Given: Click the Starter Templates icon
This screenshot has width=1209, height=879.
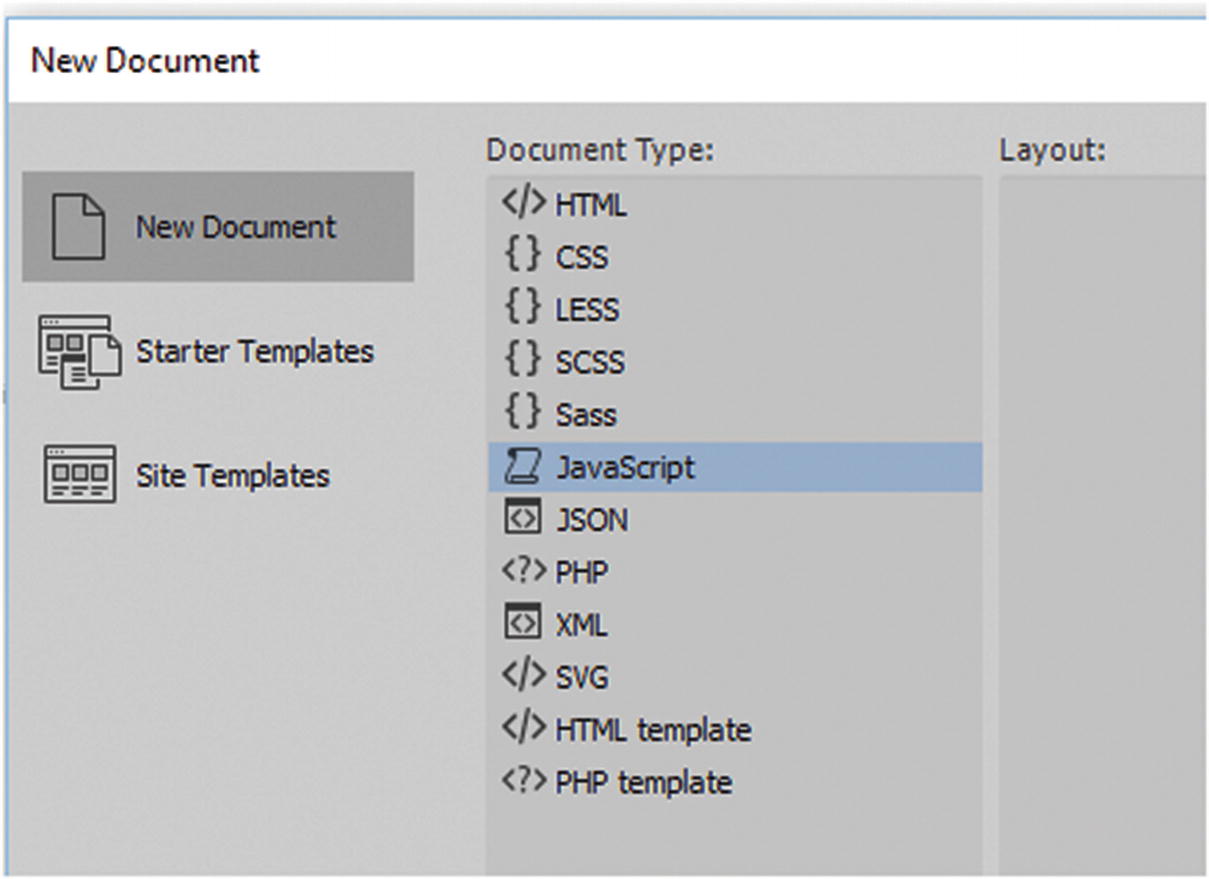Looking at the screenshot, I should tap(80, 352).
